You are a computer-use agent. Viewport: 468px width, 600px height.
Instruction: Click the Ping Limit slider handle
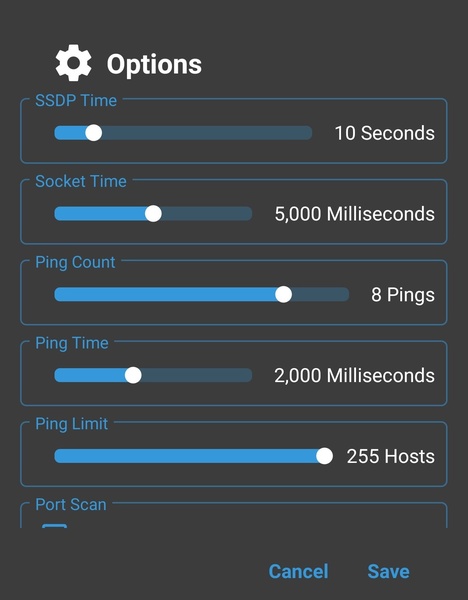(325, 456)
